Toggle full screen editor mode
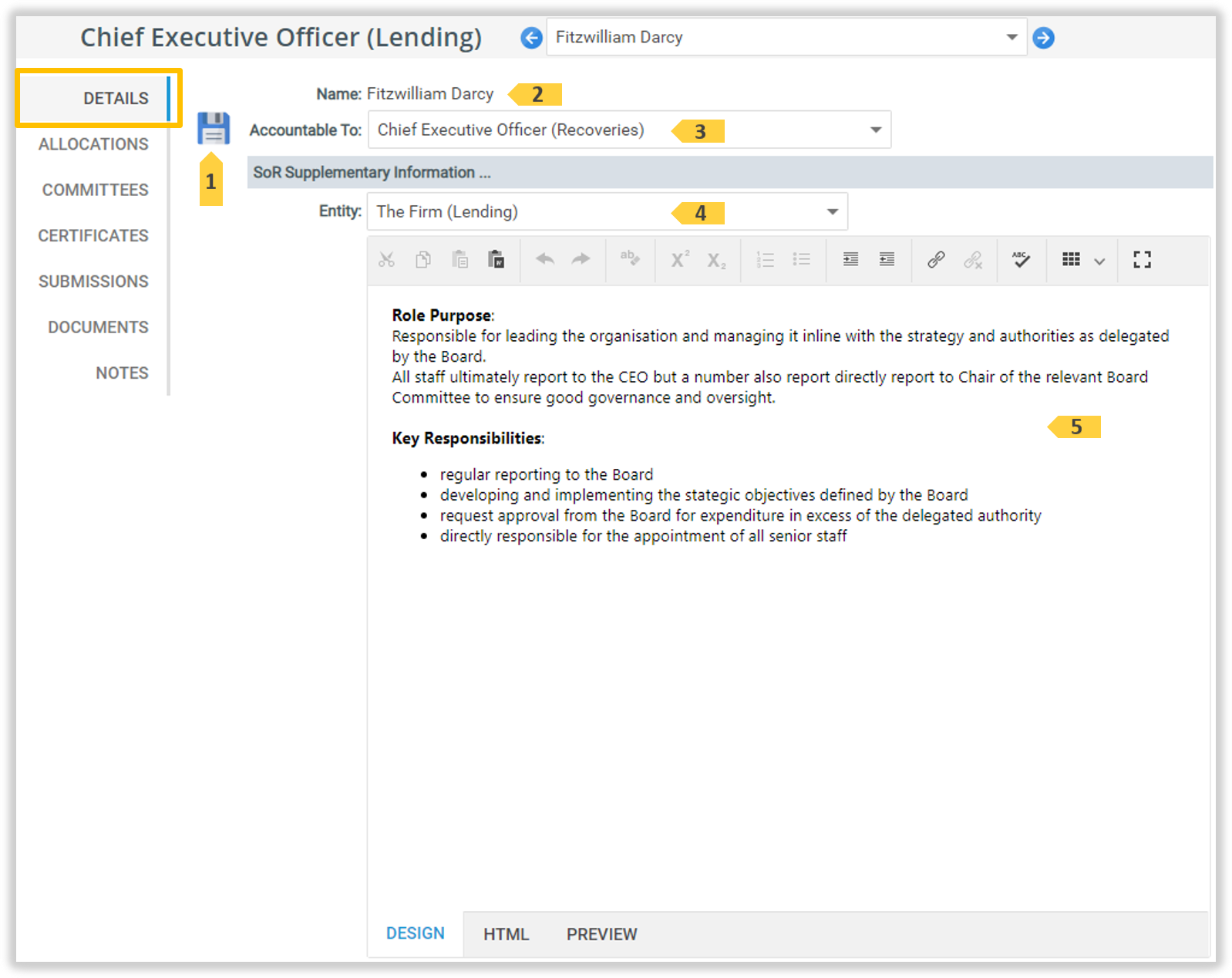Image resolution: width=1232 pixels, height=978 pixels. pyautogui.click(x=1142, y=260)
